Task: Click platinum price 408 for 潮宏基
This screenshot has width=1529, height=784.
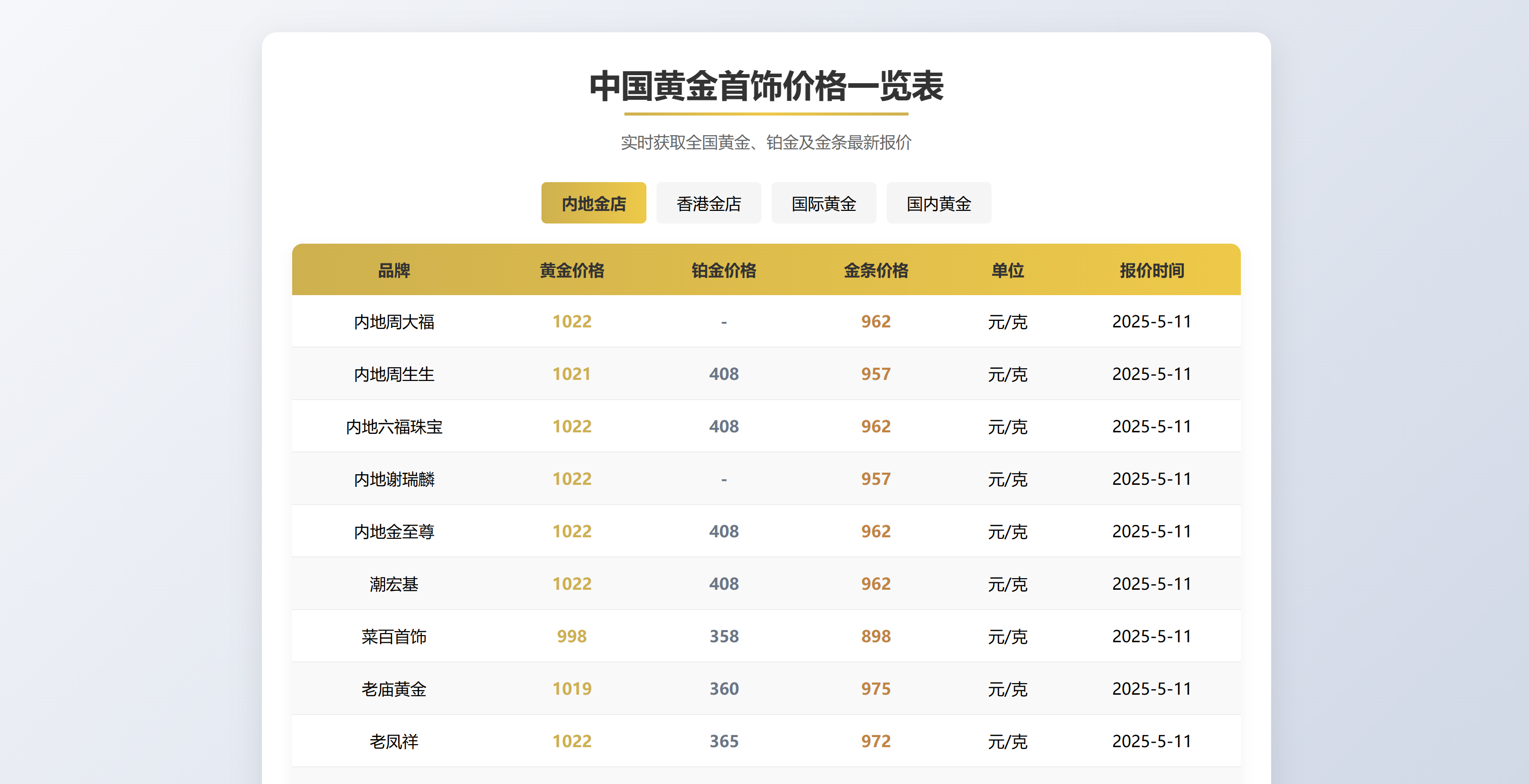Action: tap(724, 584)
